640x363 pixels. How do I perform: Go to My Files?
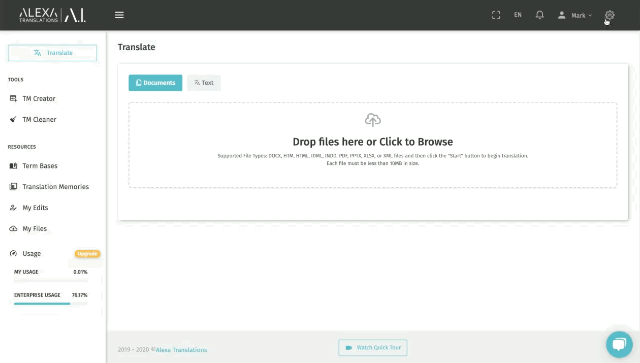click(x=35, y=229)
